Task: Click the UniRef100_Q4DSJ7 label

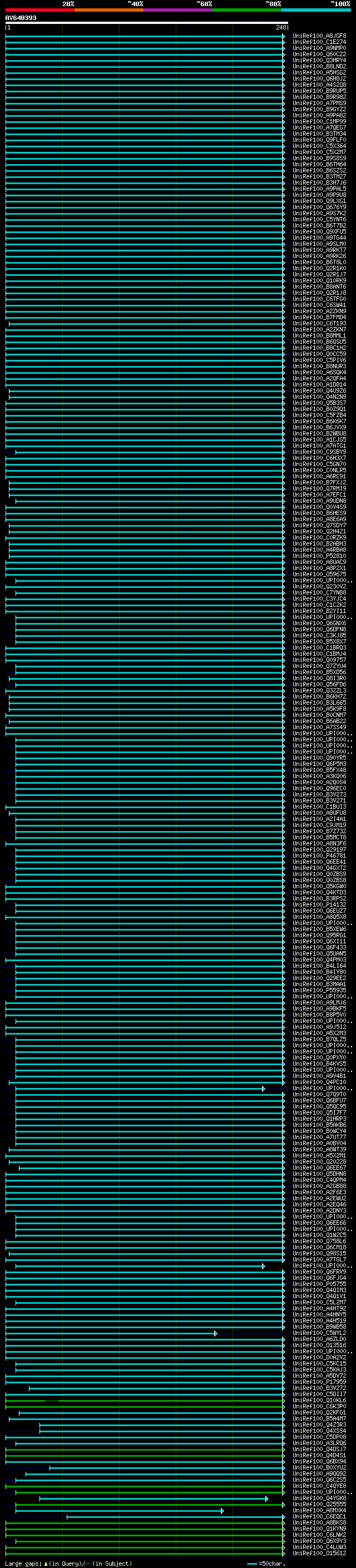Action: (x=319, y=1450)
